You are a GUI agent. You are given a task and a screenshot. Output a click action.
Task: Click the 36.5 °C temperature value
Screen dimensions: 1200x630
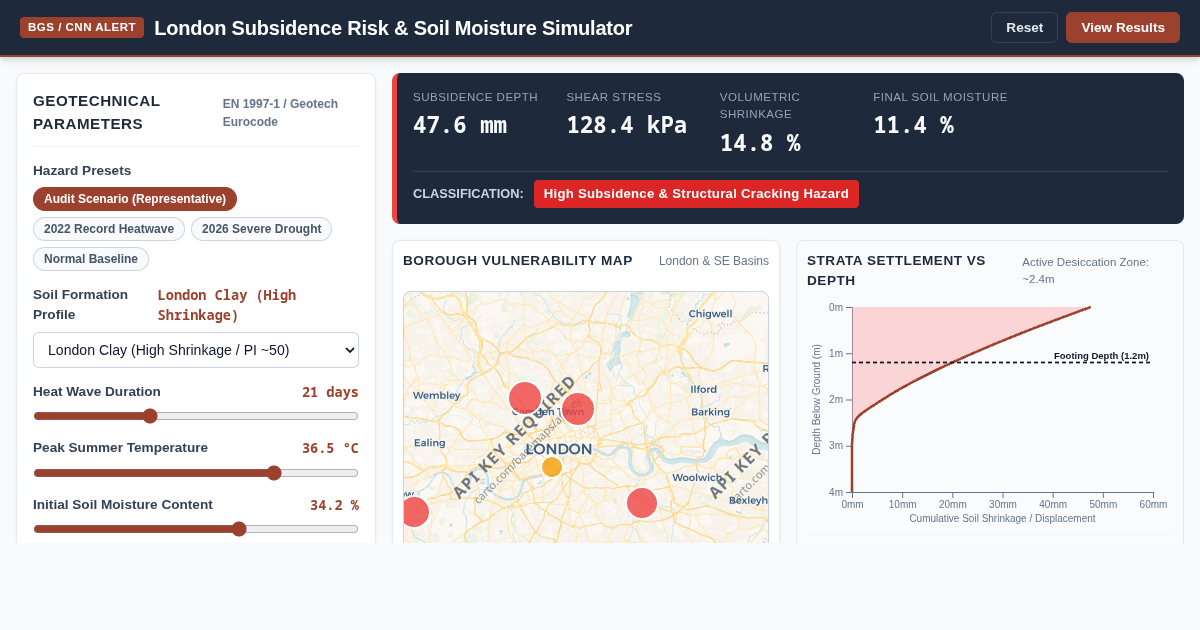330,448
